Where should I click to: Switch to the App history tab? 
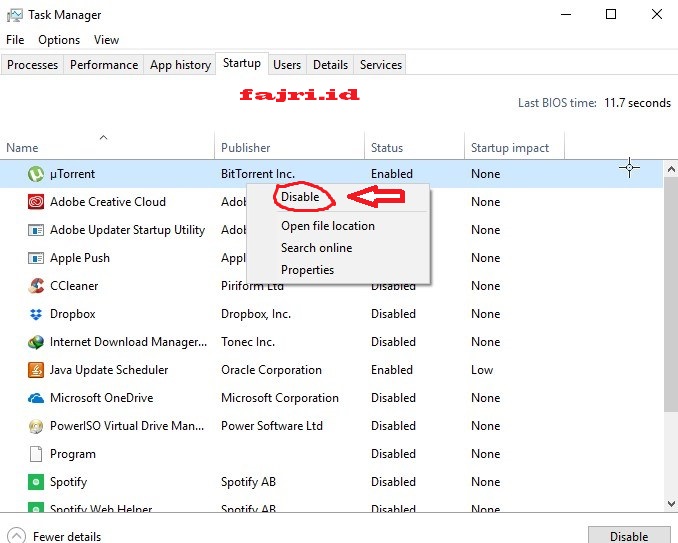pos(180,65)
